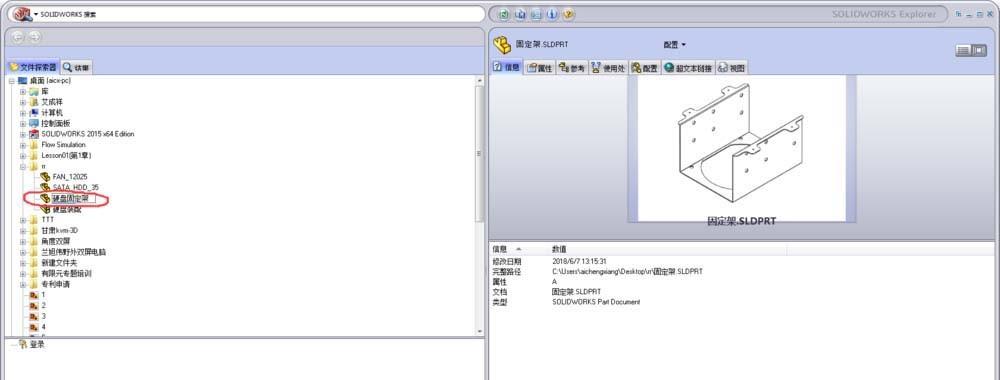Screen dimensions: 1000x380
Task: Click the options icon next to the info icon
Action: pos(536,14)
